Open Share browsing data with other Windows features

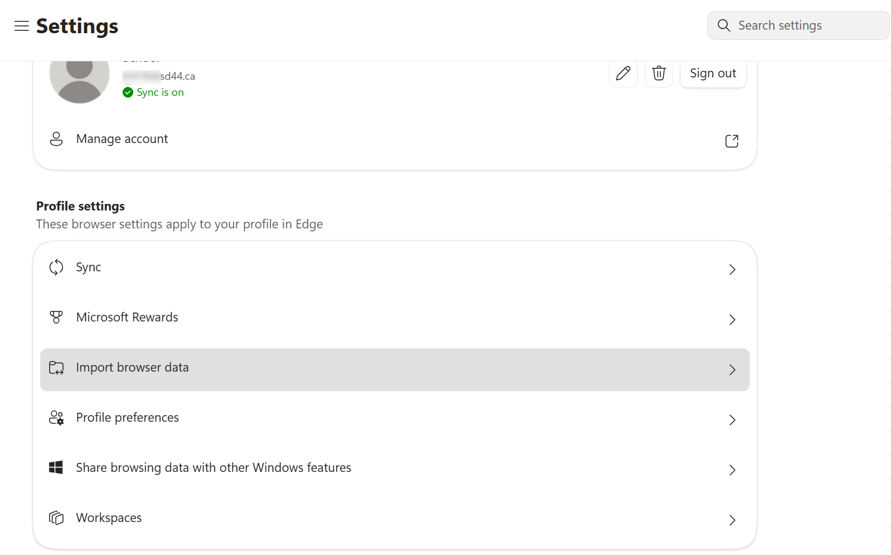[x=394, y=468]
